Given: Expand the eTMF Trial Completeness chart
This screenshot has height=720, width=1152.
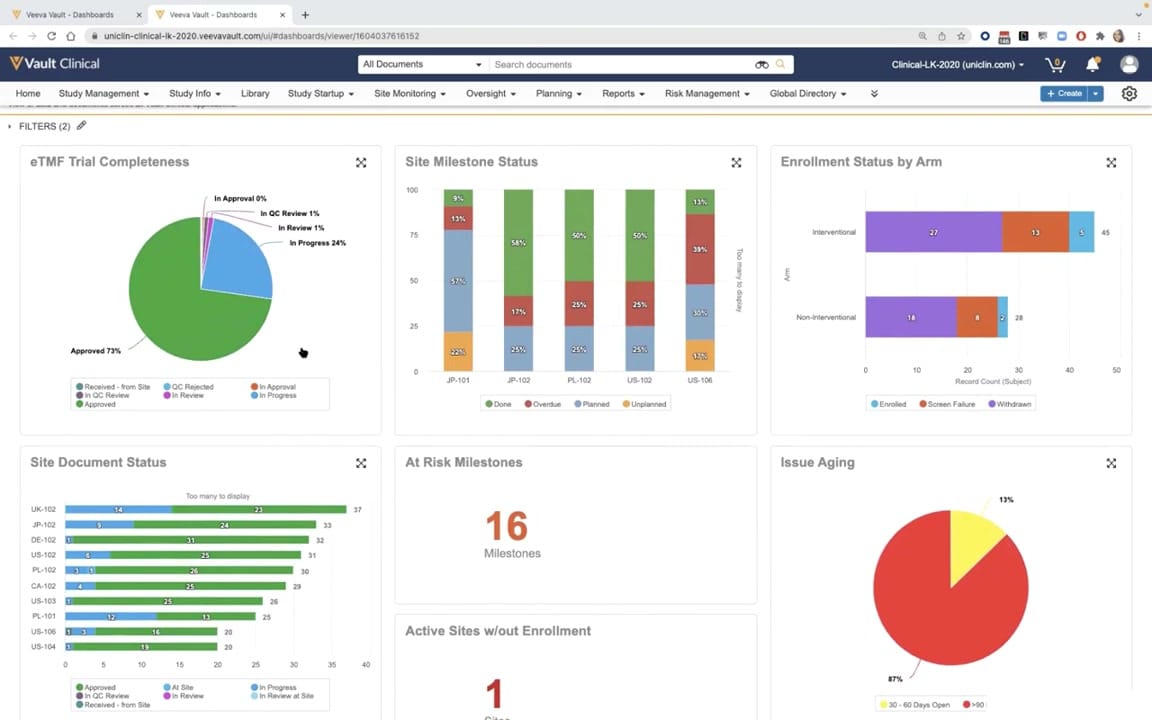Looking at the screenshot, I should click(x=361, y=162).
